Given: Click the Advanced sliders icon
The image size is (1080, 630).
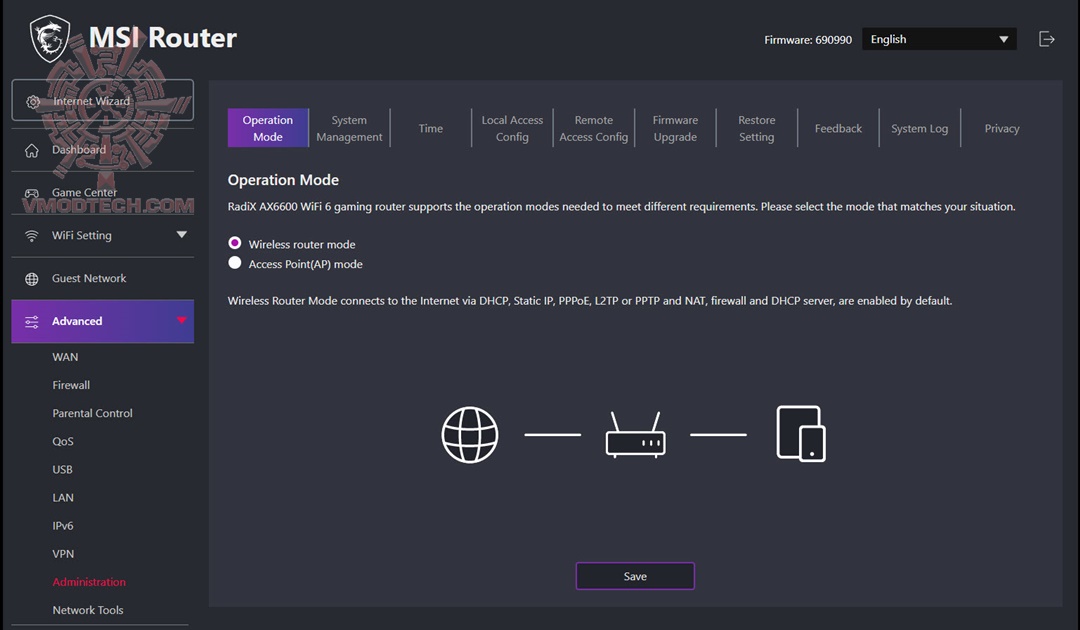Looking at the screenshot, I should (x=32, y=322).
